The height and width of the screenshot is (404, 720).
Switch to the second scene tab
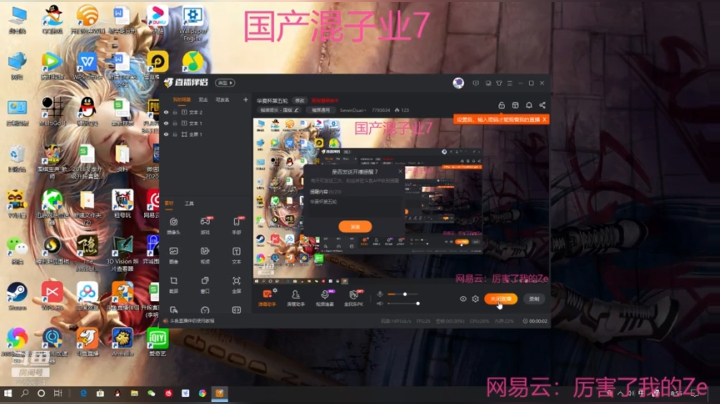[203, 100]
